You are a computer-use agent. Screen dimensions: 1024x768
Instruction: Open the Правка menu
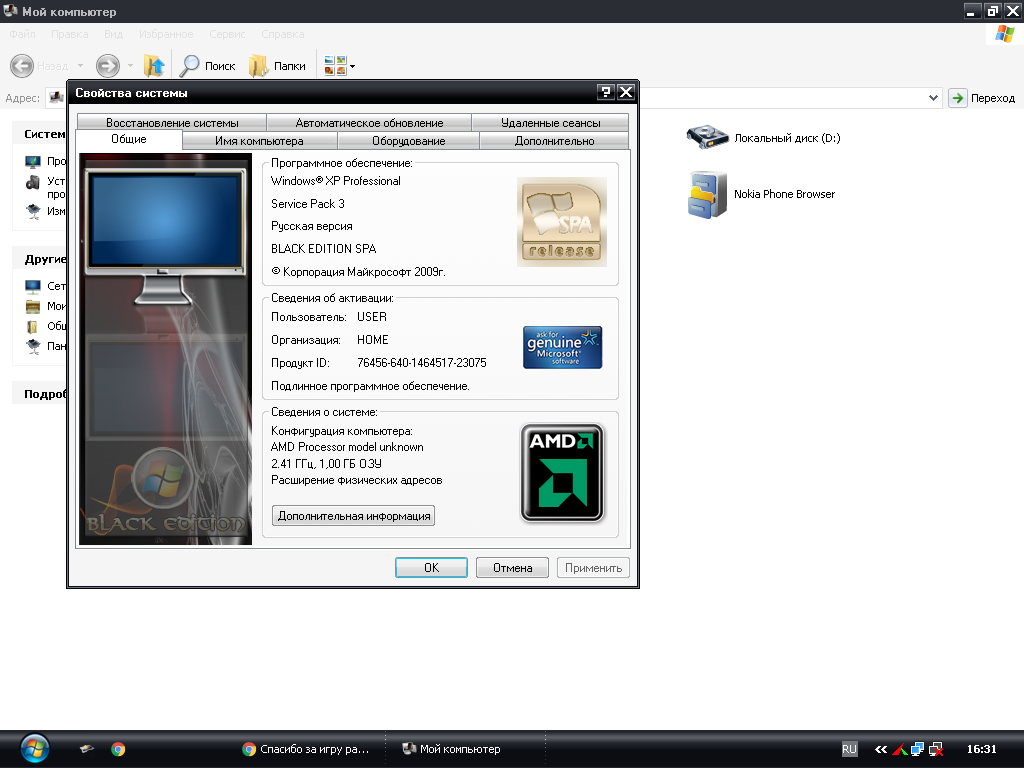point(69,34)
